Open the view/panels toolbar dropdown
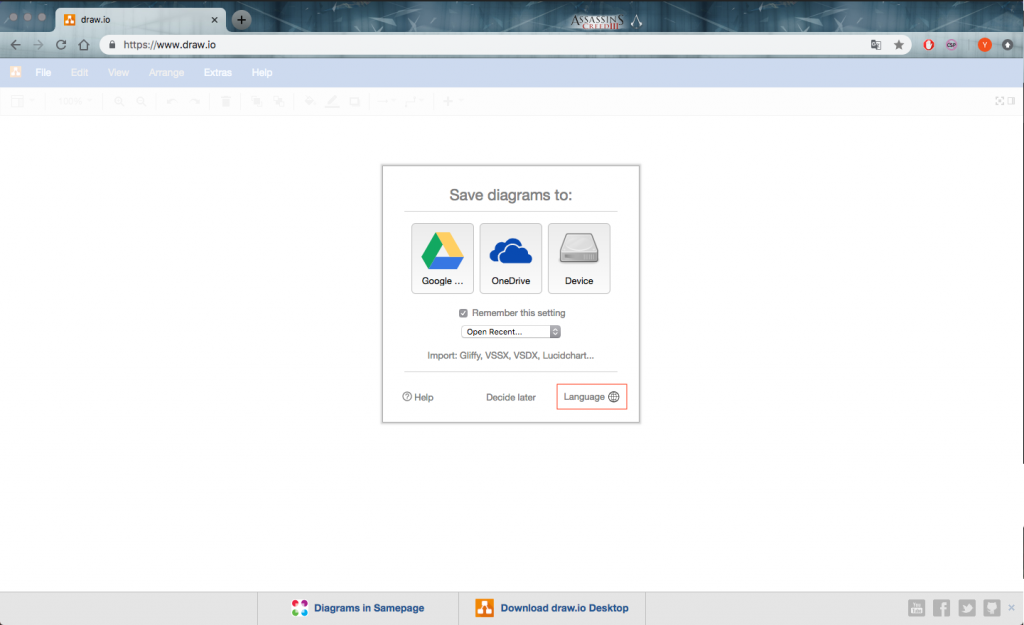 pyautogui.click(x=22, y=101)
